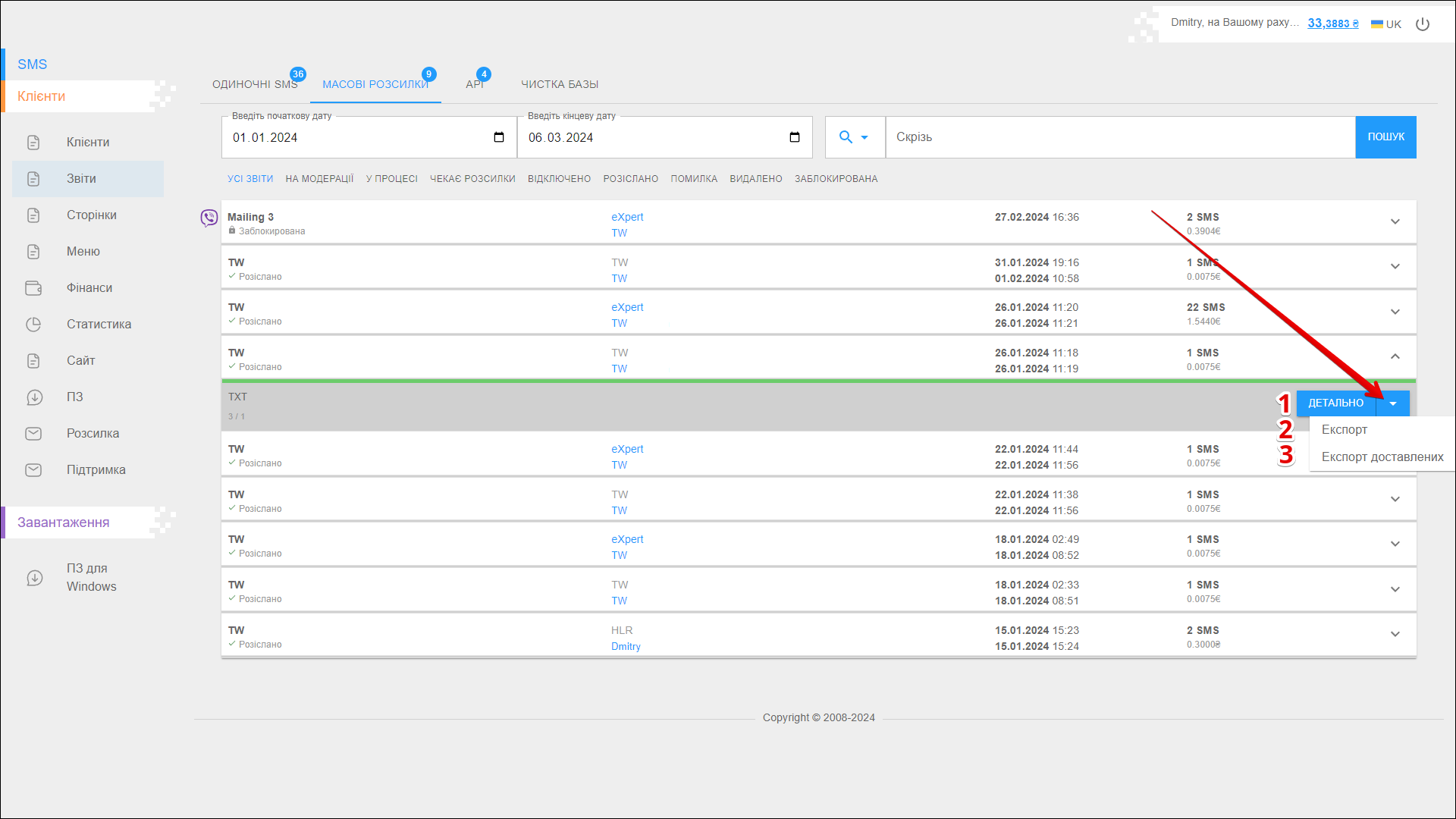Switch to ОДИНОЧНІ SMS tab
Screen dimensions: 1456x819
pos(255,84)
